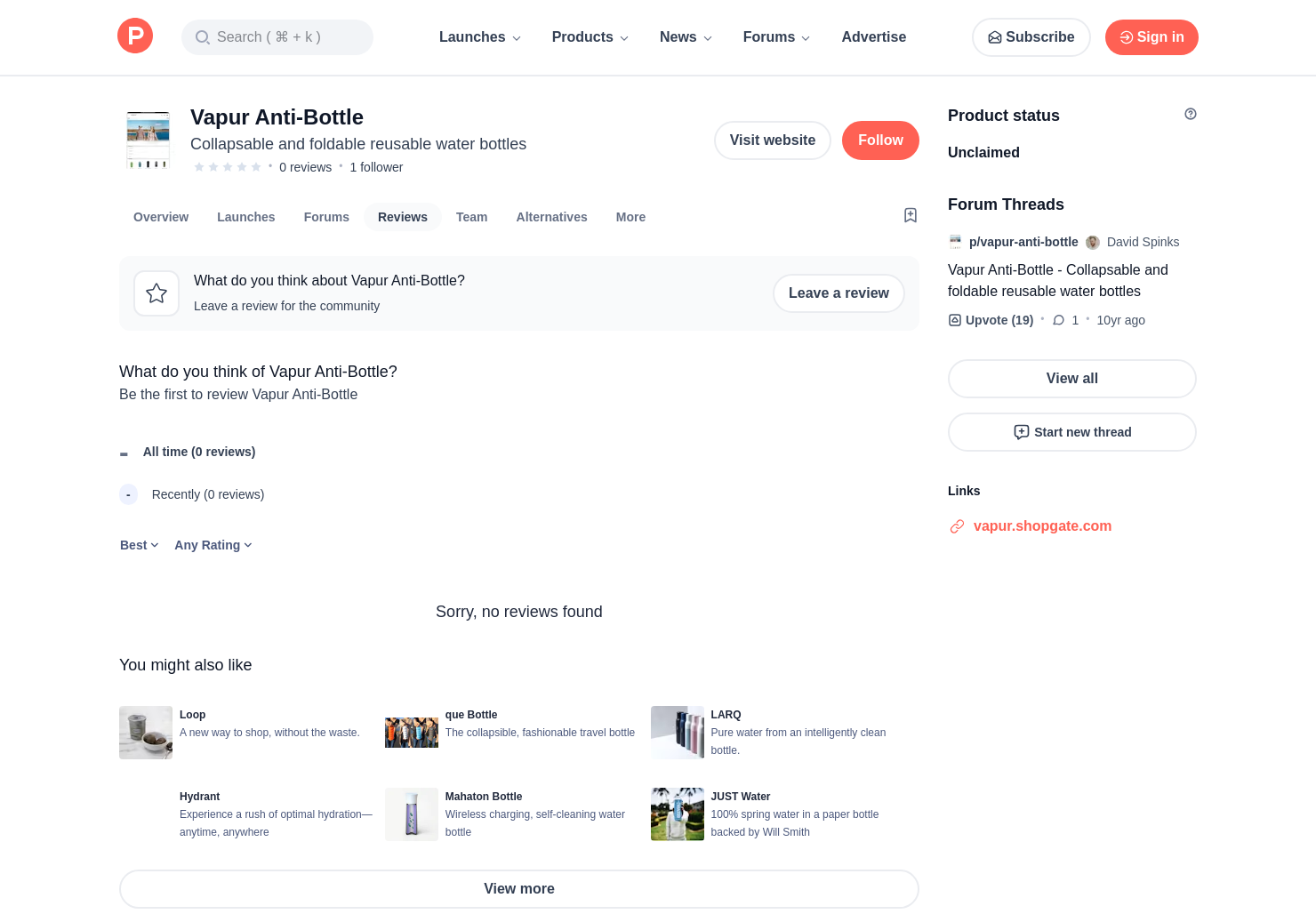The height and width of the screenshot is (922, 1316).
Task: Open Loop product thumbnail
Action: (x=146, y=733)
